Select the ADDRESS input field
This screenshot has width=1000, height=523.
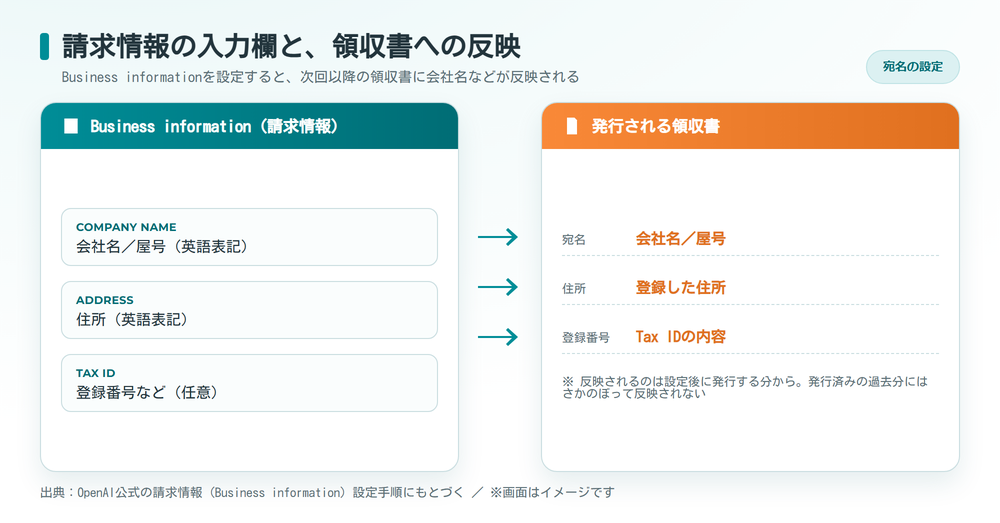pyautogui.click(x=249, y=310)
